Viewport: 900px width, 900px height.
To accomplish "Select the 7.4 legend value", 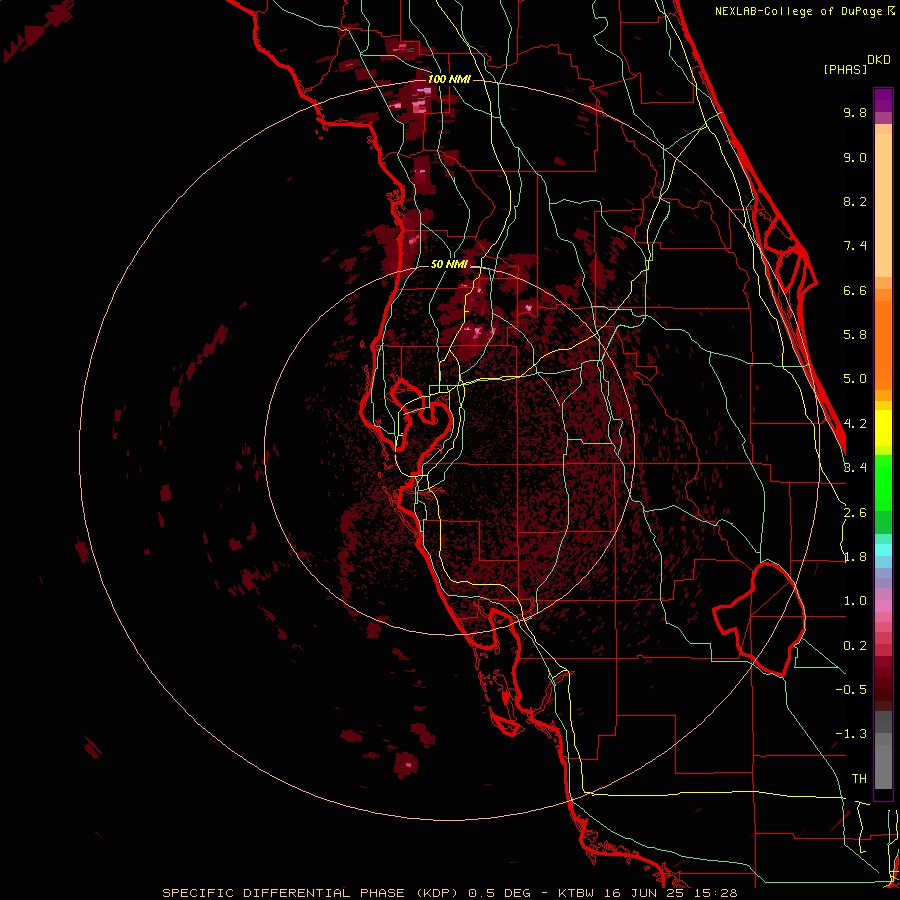I will coord(855,246).
